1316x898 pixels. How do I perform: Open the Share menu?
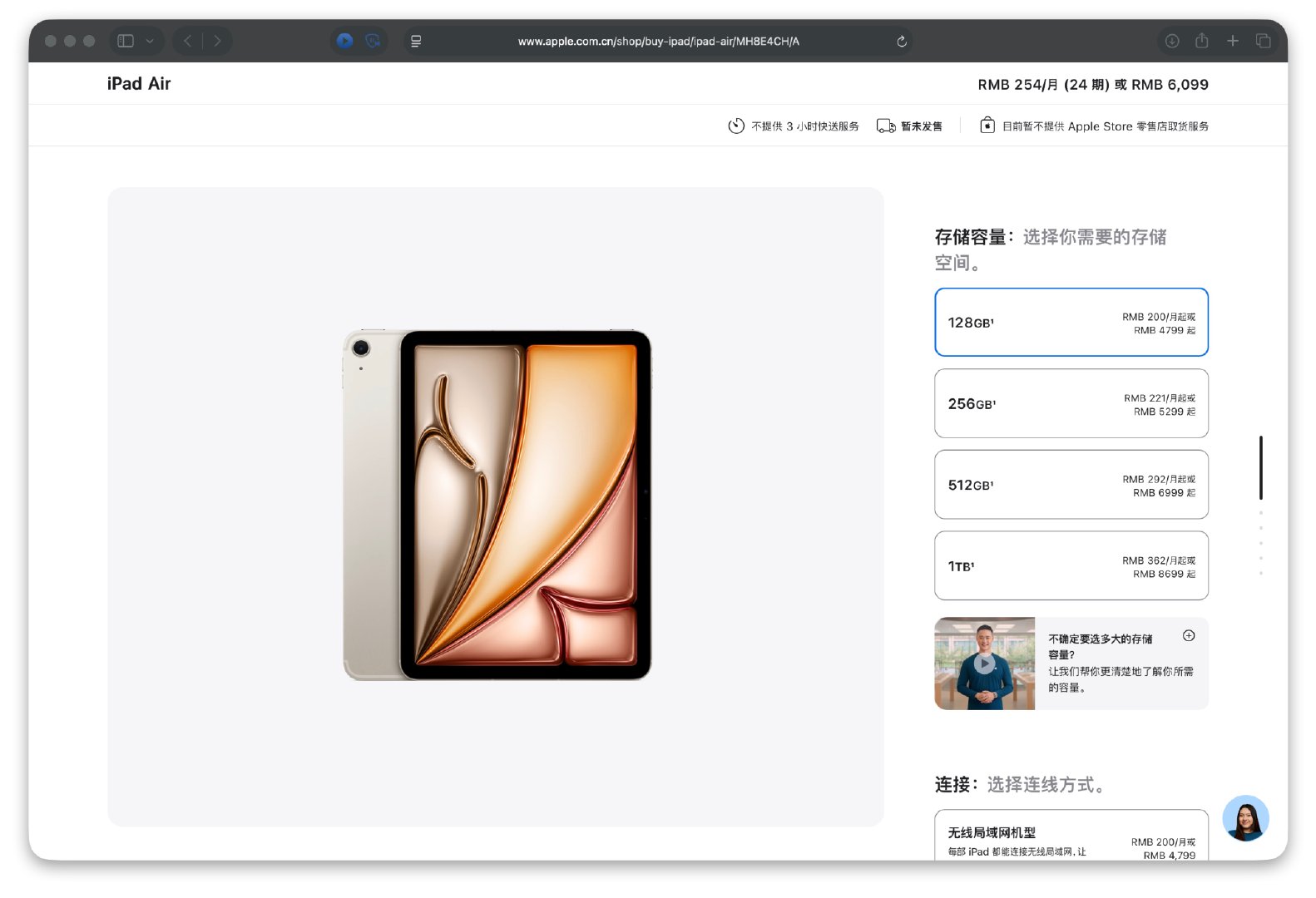pos(1202,40)
